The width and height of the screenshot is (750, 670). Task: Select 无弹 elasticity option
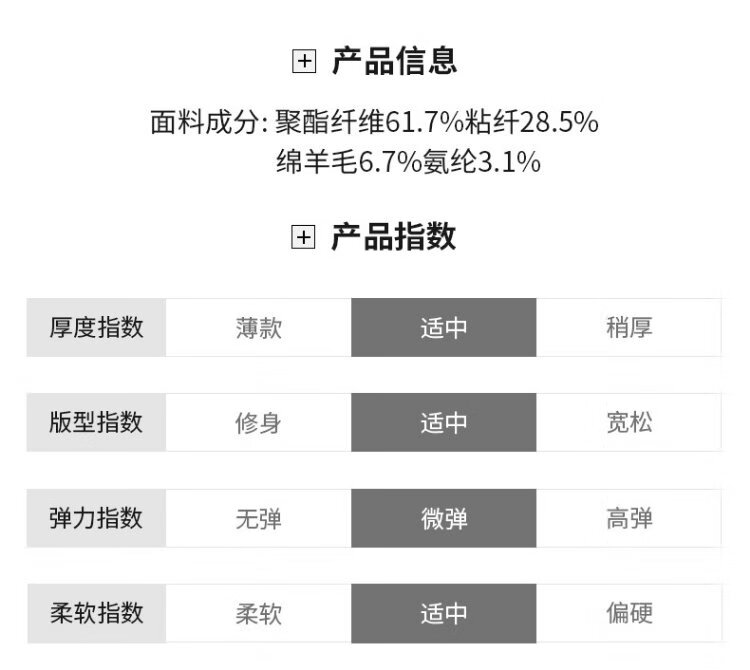click(x=258, y=518)
